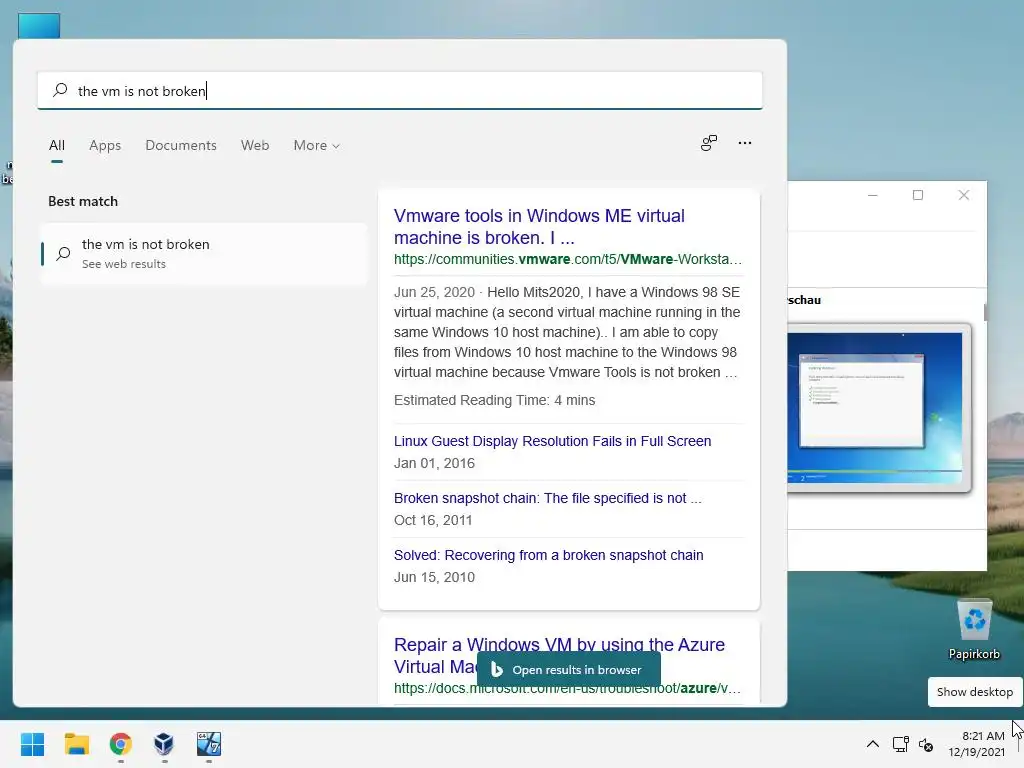Viewport: 1024px width, 768px height.
Task: Switch to the Apps search tab
Action: pyautogui.click(x=105, y=145)
